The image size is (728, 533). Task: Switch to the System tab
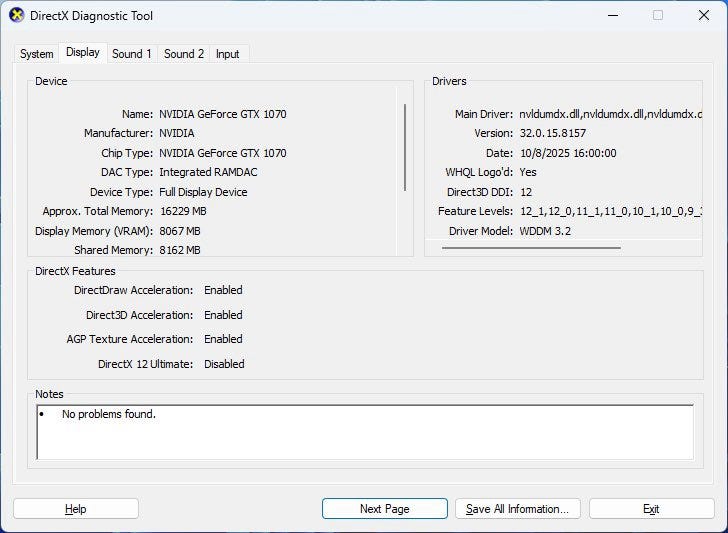click(x=37, y=54)
